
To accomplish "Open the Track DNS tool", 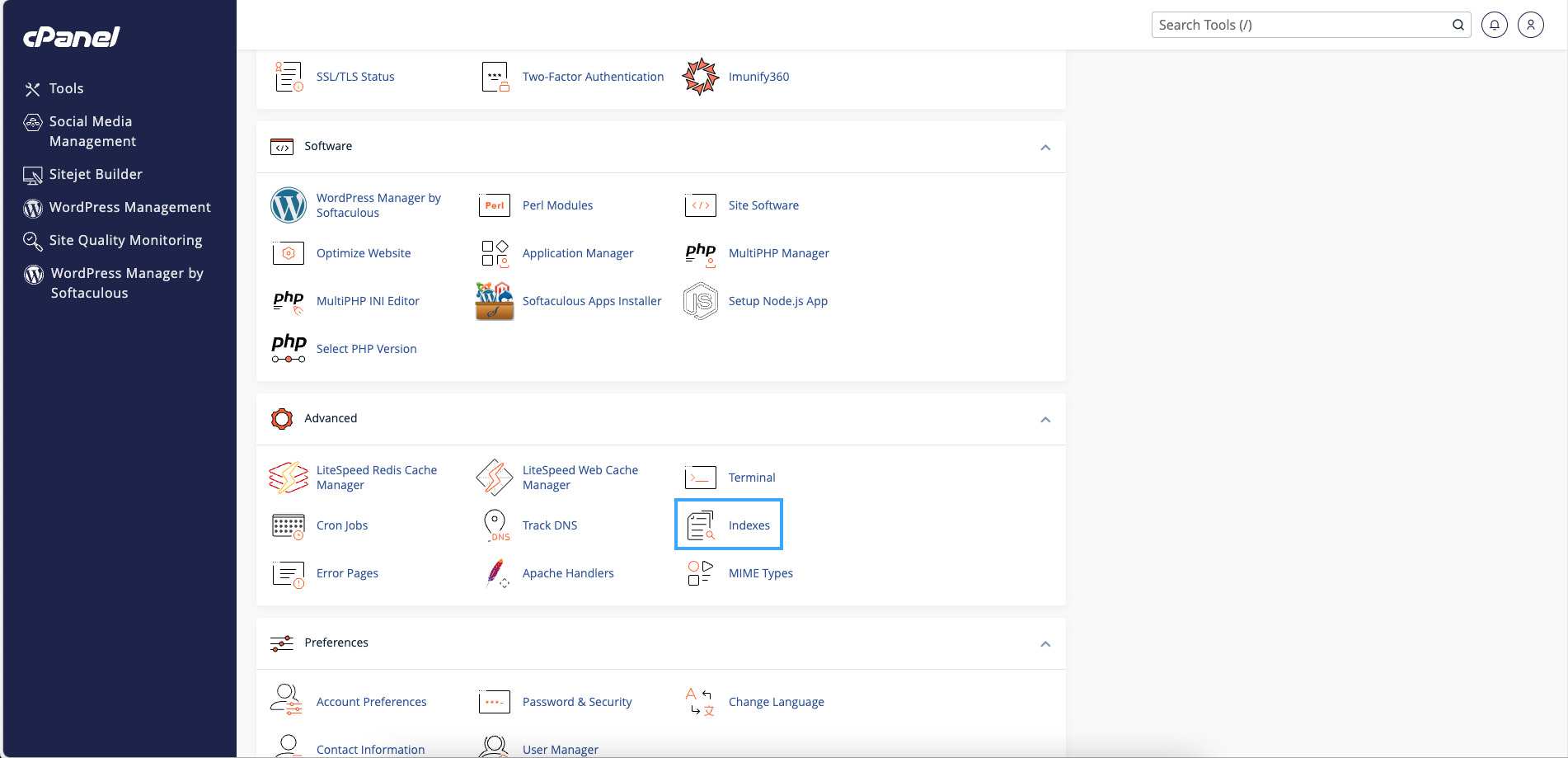I will click(549, 525).
